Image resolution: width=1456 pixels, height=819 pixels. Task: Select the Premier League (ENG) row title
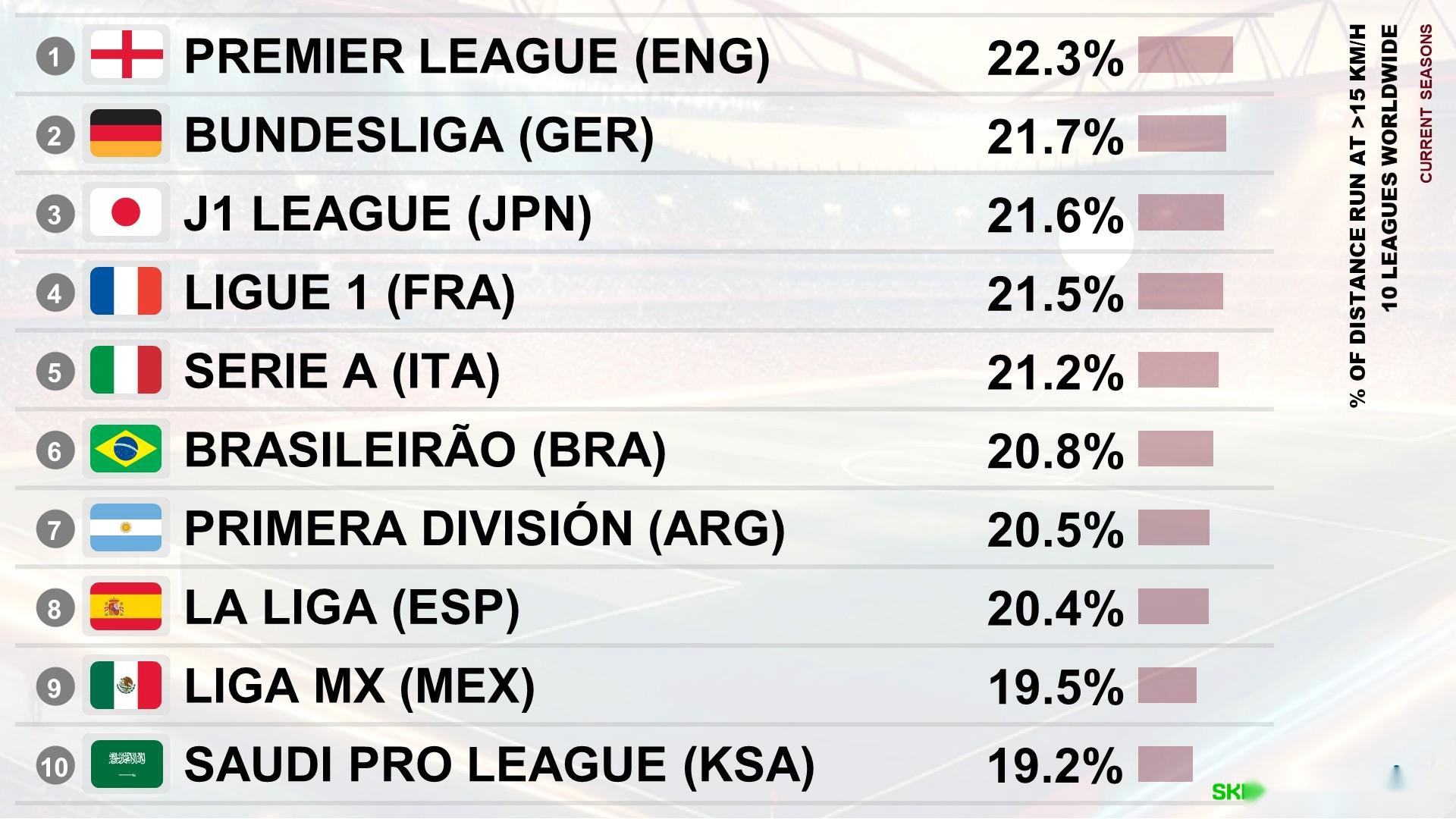point(476,56)
